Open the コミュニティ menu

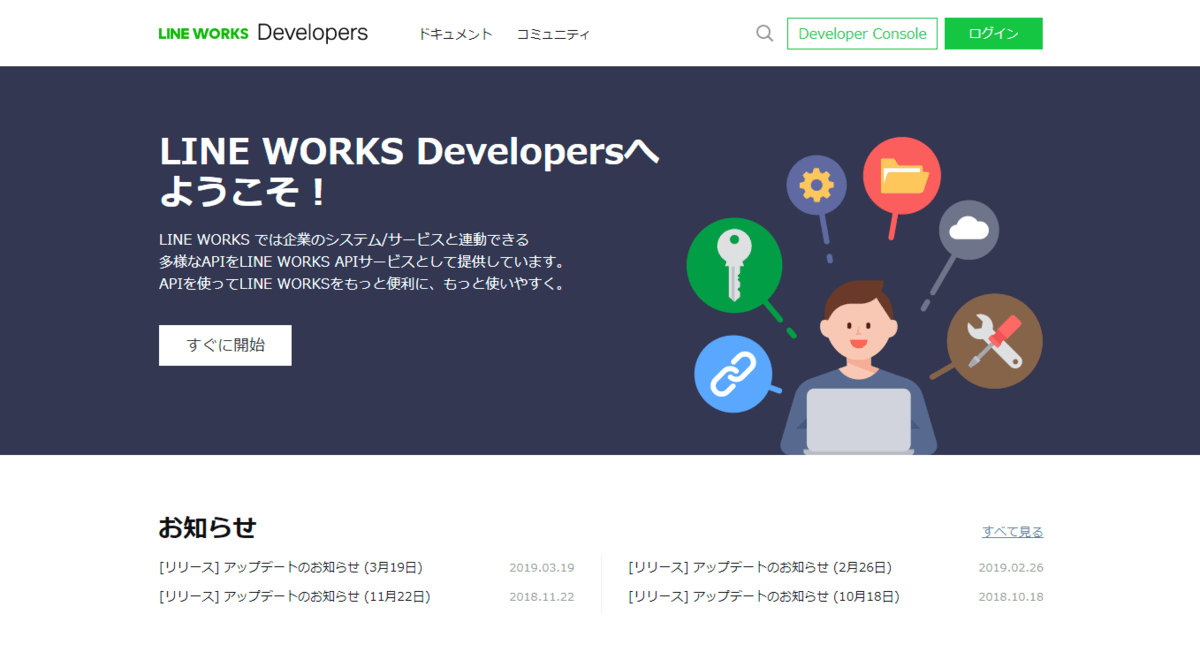tap(553, 34)
